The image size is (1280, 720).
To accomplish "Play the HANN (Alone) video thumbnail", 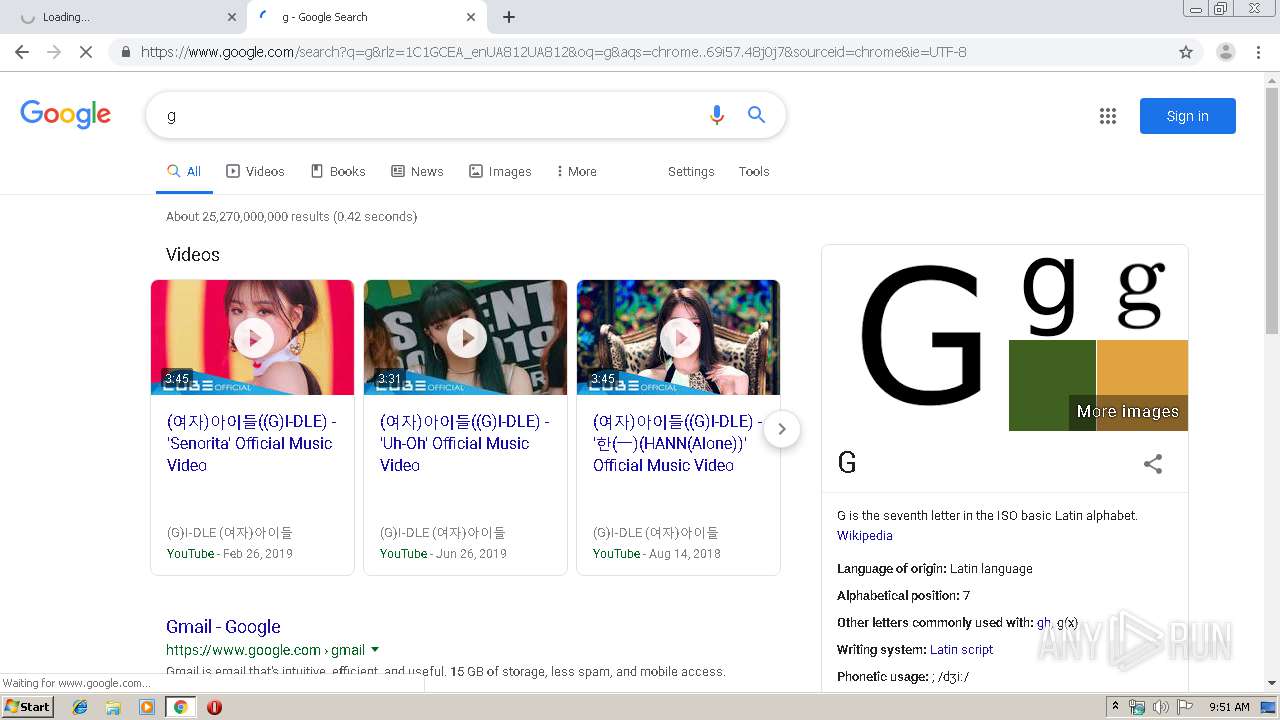I will (x=679, y=337).
